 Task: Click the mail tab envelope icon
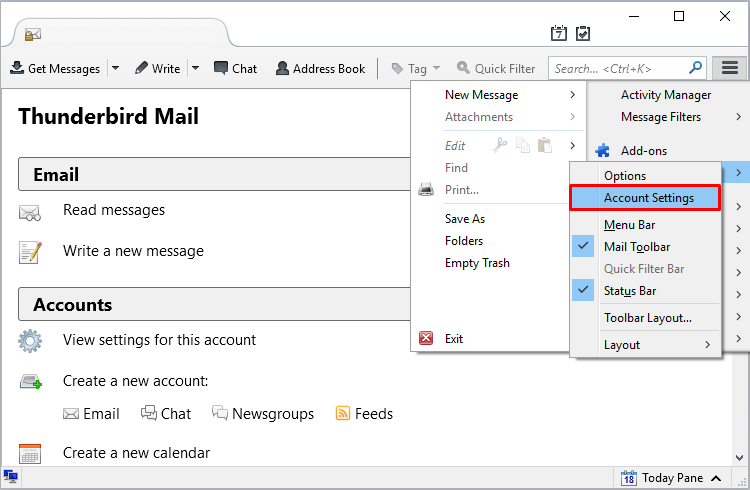tap(33, 34)
